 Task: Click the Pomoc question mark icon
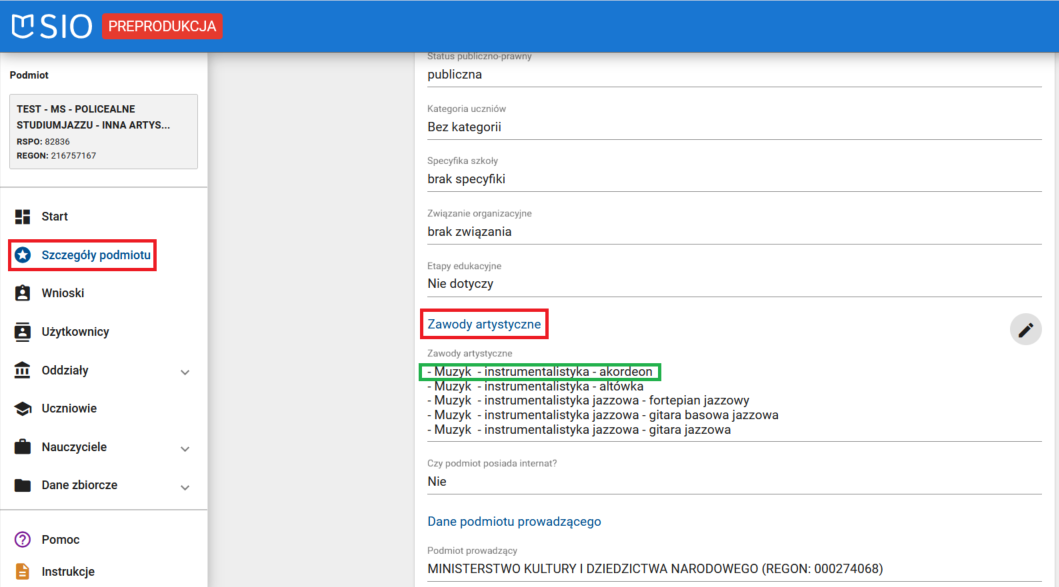pyautogui.click(x=23, y=540)
